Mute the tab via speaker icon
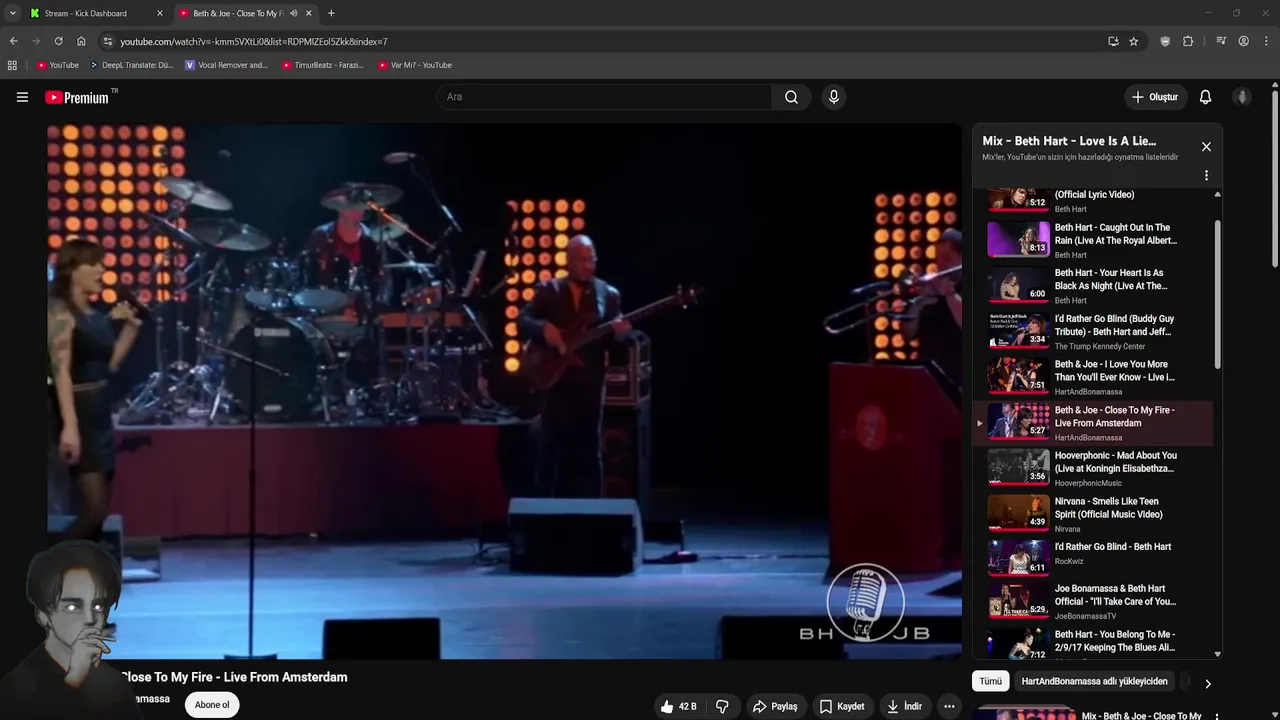The width and height of the screenshot is (1280, 720). (293, 13)
